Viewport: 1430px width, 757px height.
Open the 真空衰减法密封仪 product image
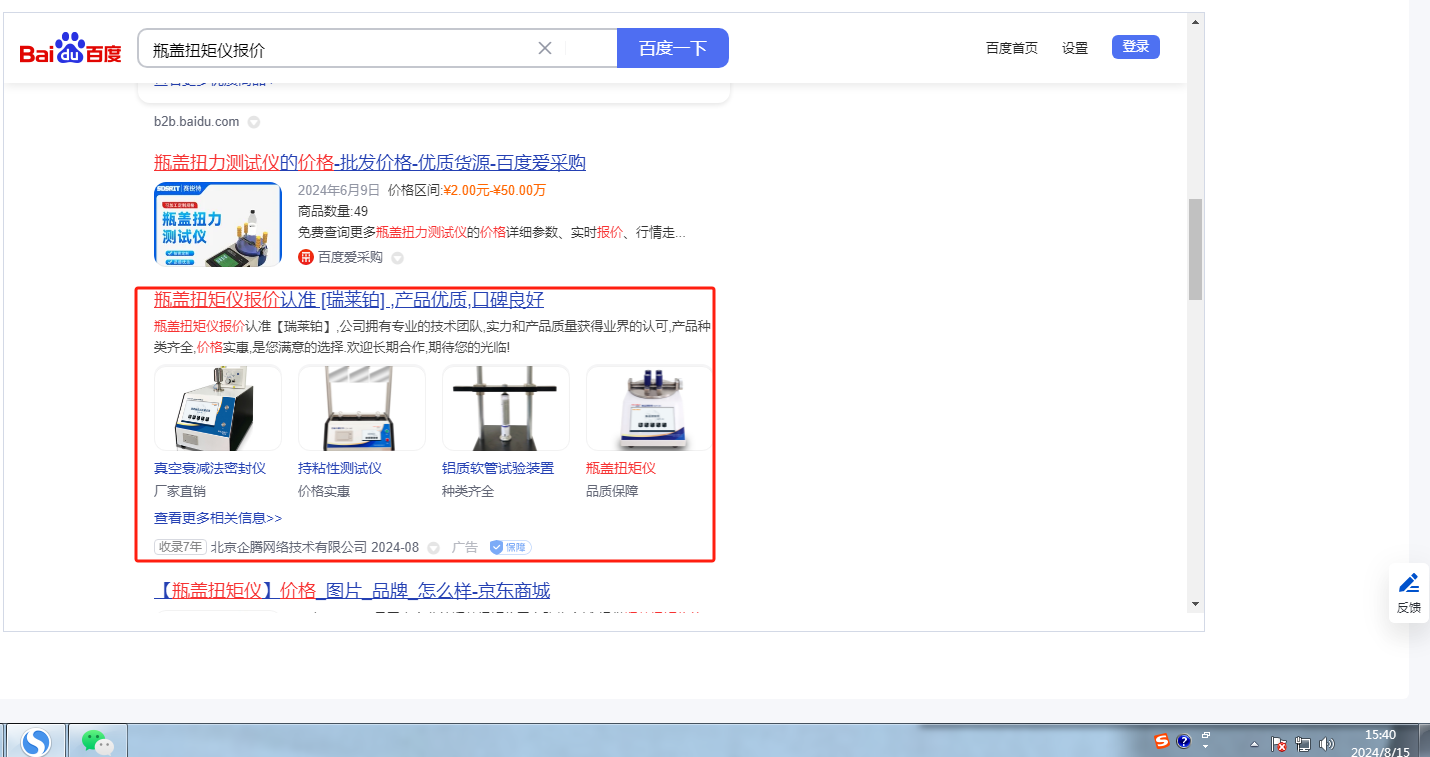tap(218, 408)
